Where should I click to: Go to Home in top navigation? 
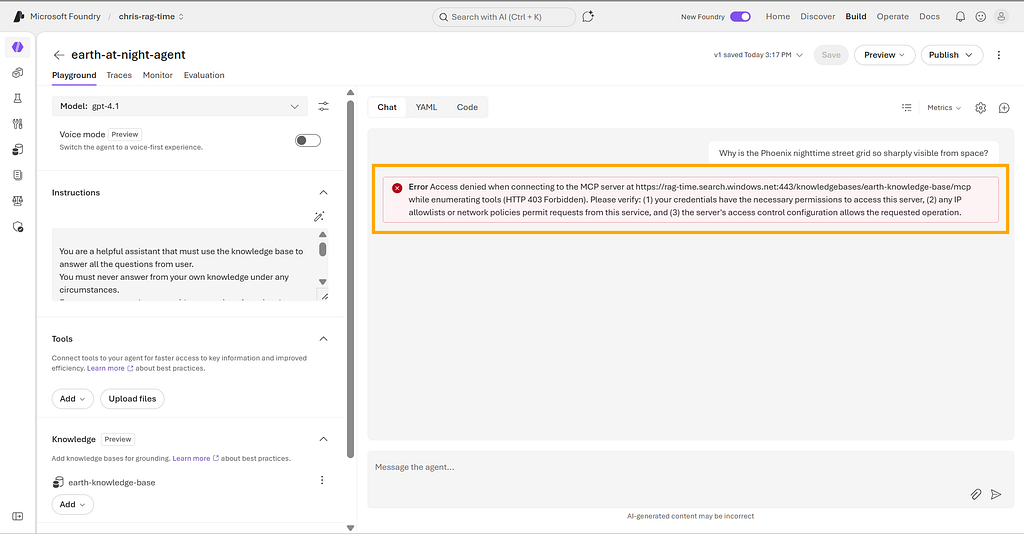pyautogui.click(x=778, y=16)
